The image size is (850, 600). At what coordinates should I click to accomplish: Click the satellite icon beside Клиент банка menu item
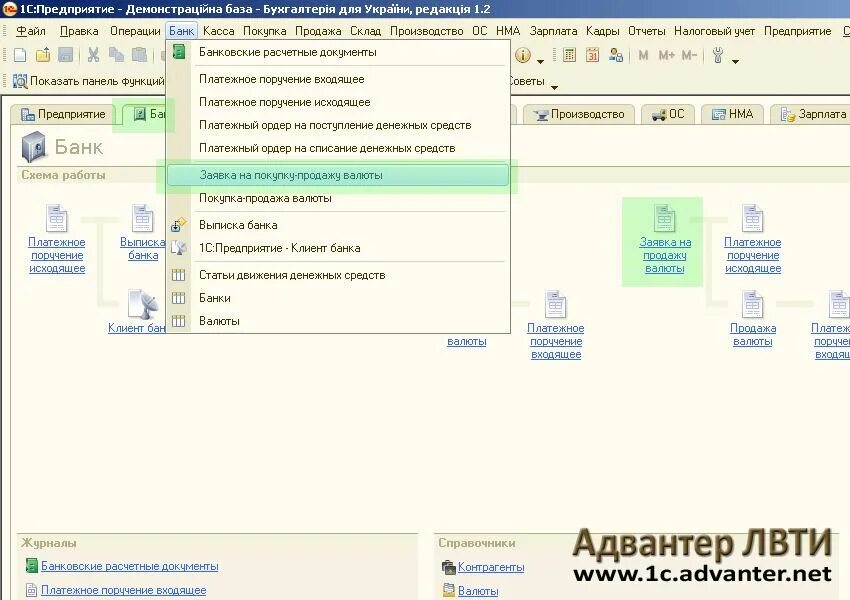coord(178,248)
